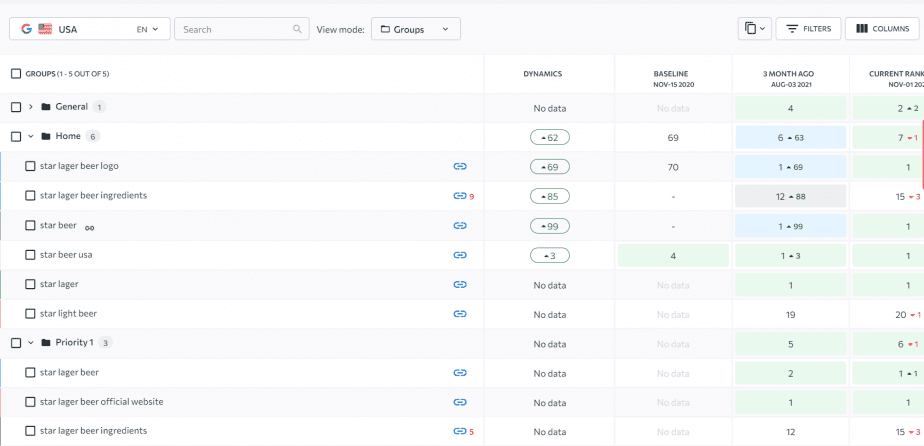
Task: Collapse the Home group
Action: 31,137
